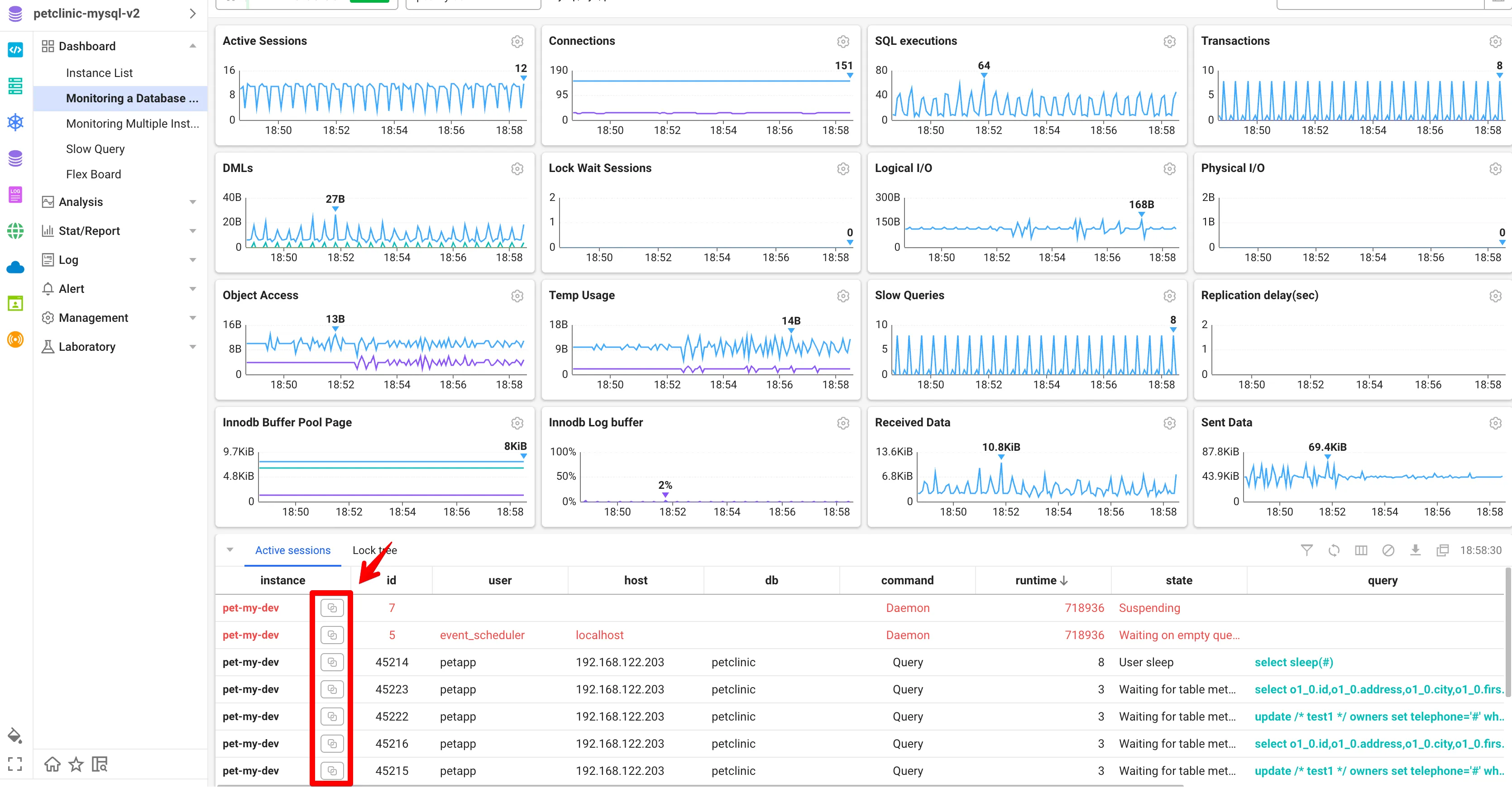The height and width of the screenshot is (788, 1512).
Task: Click the purple LOG icon in left rail
Action: tap(15, 195)
